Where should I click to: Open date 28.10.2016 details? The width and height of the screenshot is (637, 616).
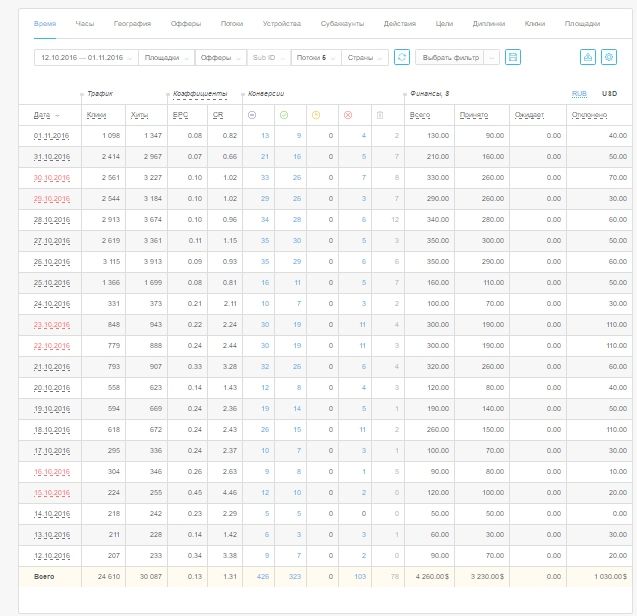pos(52,220)
